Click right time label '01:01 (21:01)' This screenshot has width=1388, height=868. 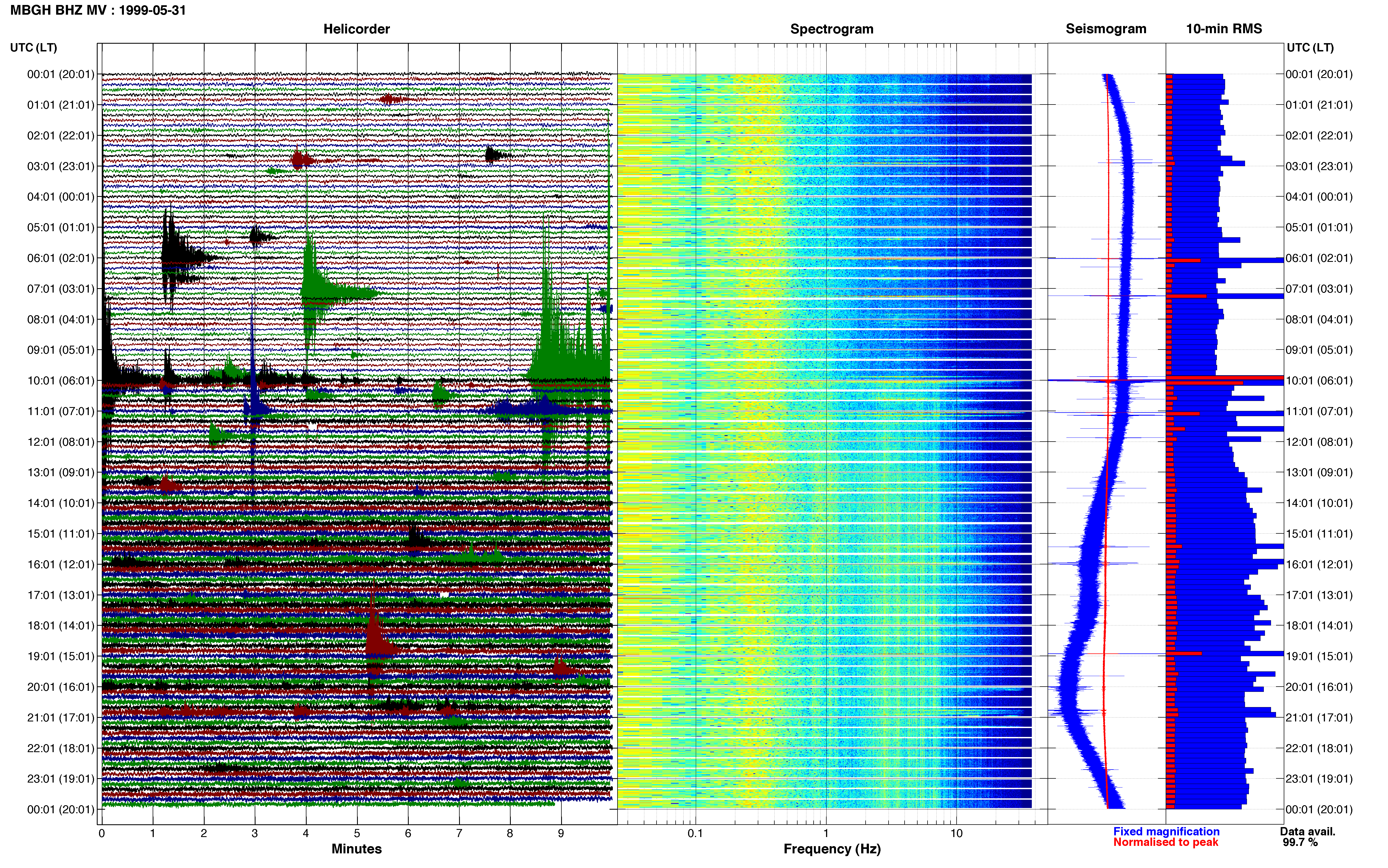1319,105
